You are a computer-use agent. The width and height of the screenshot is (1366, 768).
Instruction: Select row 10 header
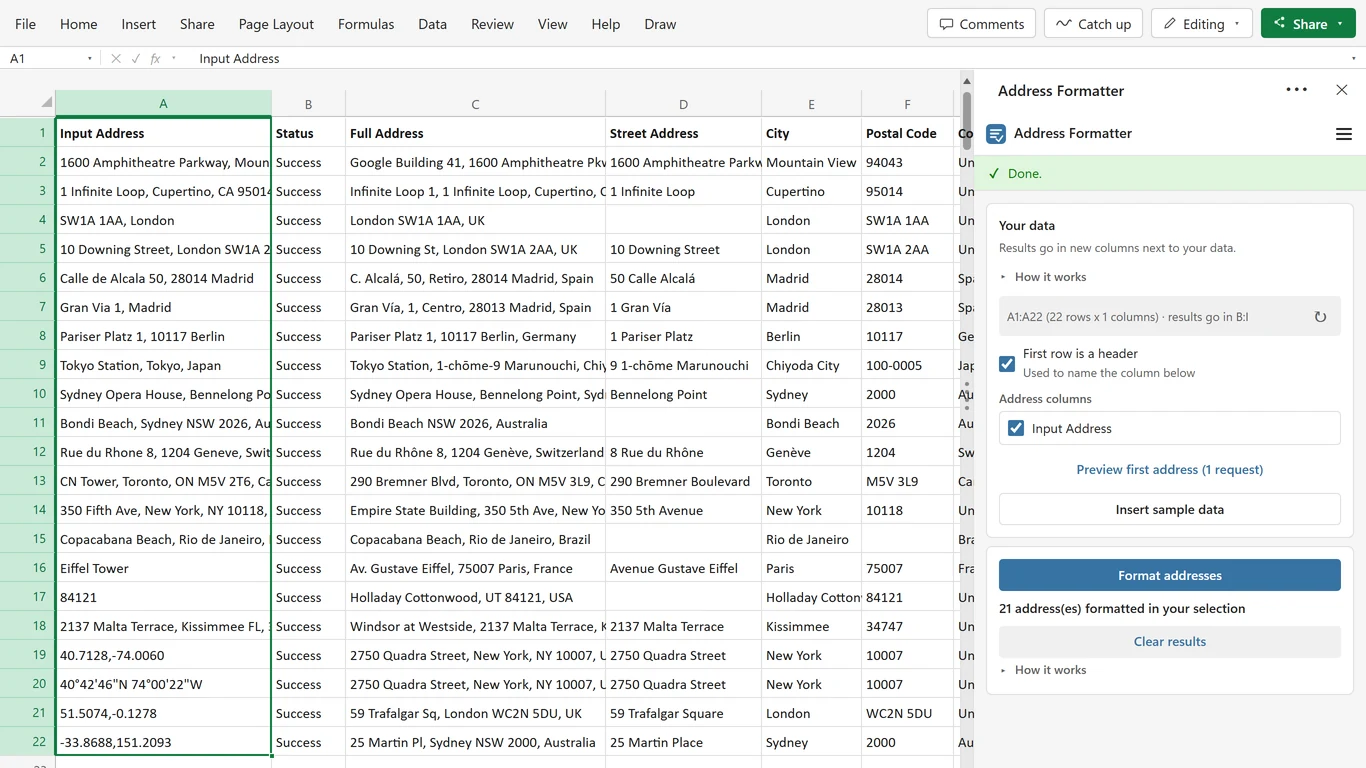pos(27,394)
